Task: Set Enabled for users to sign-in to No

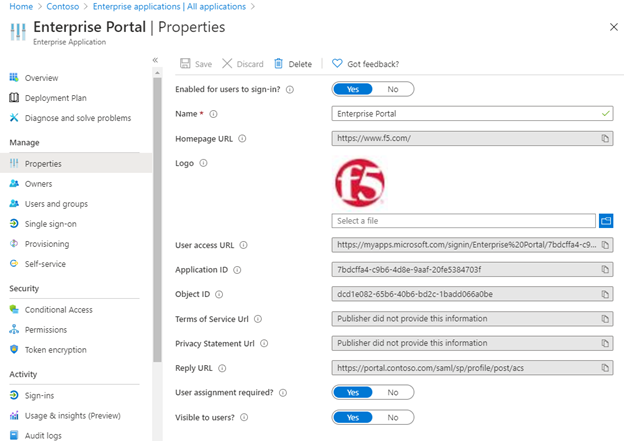Action: 393,89
